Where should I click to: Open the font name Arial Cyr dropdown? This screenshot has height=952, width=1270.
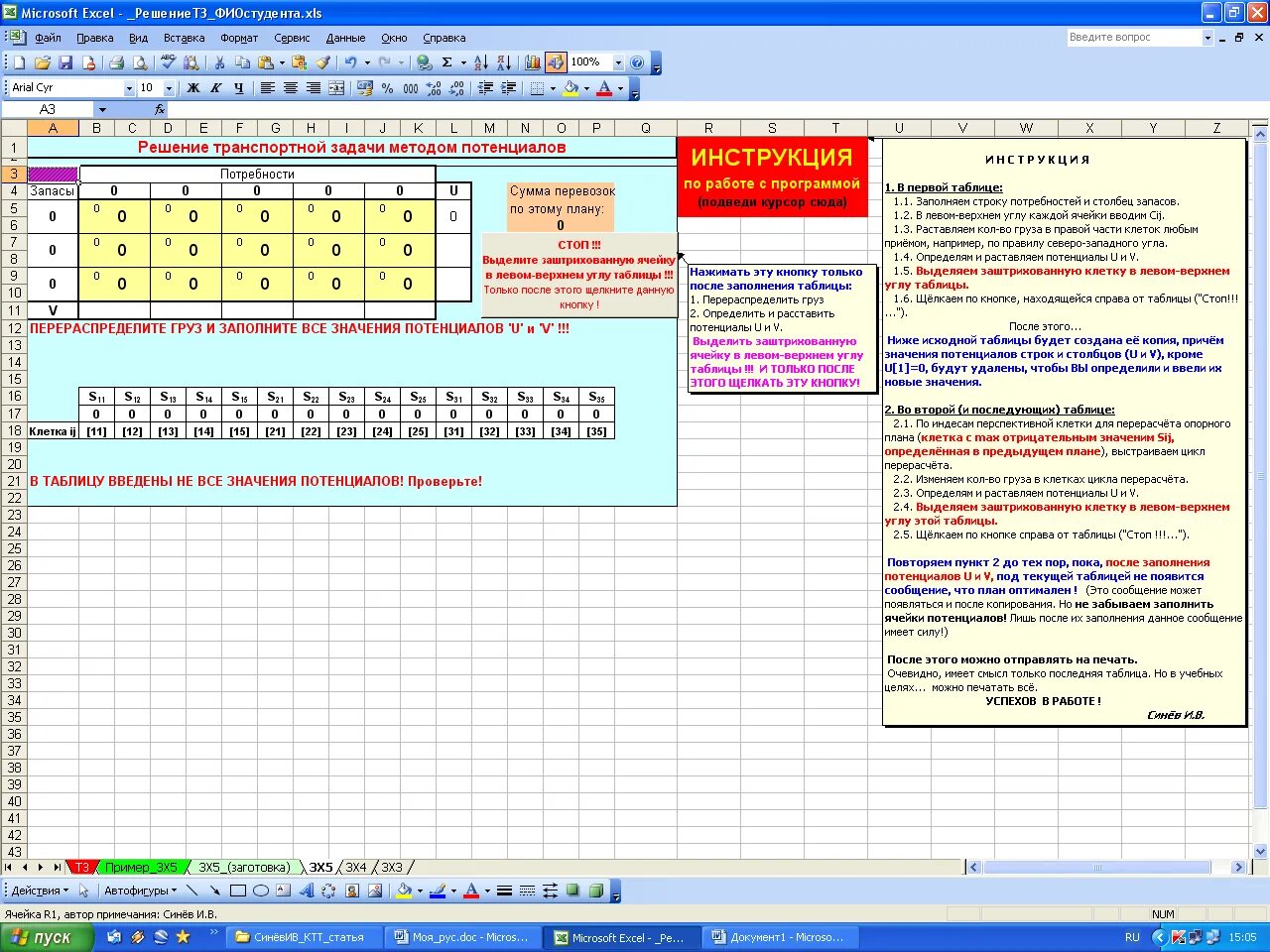(129, 88)
